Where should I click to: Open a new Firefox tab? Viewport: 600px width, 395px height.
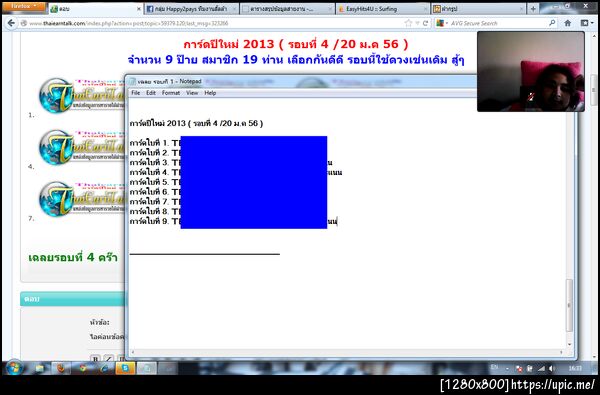point(533,8)
